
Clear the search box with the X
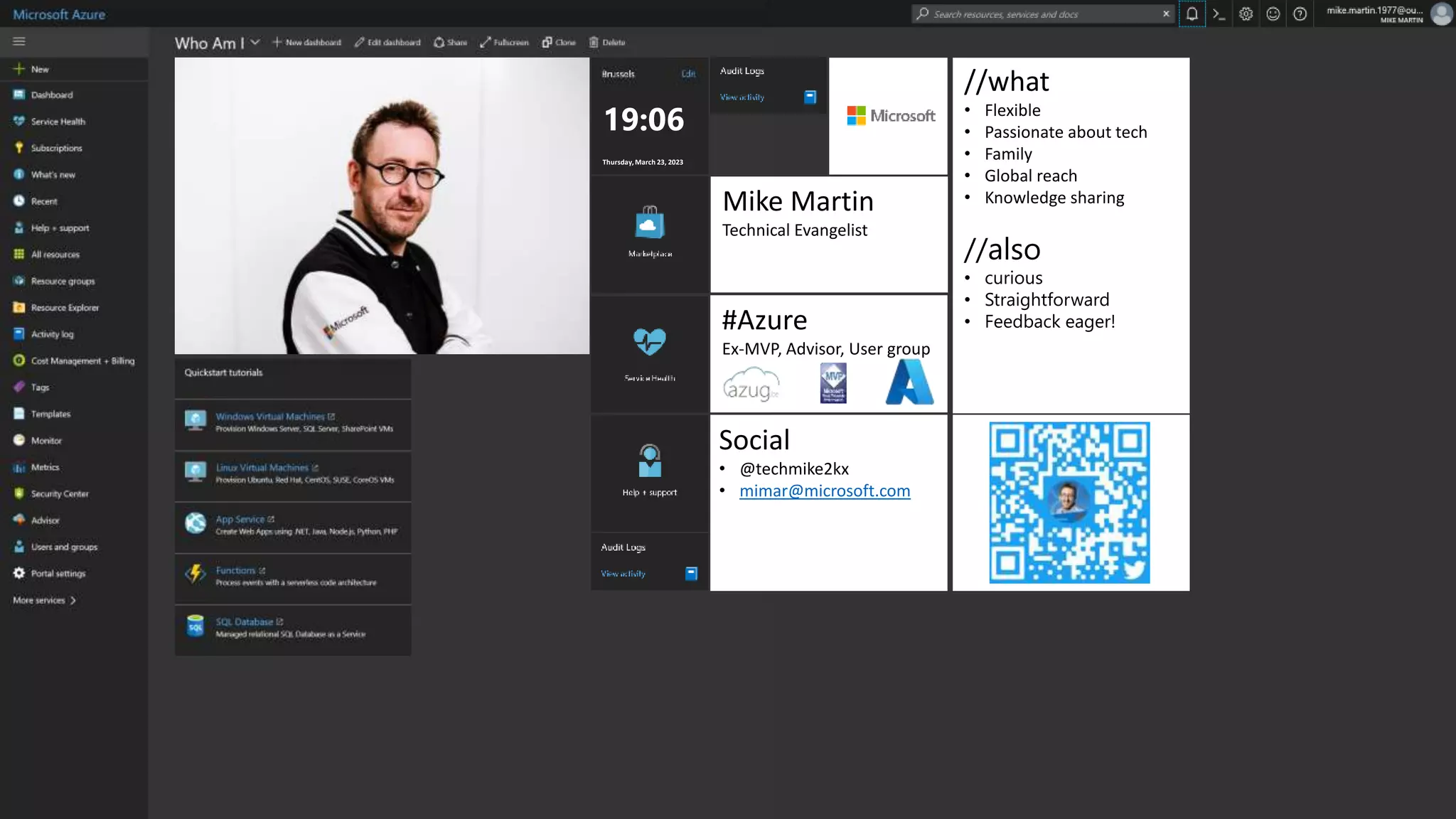[x=1166, y=14]
